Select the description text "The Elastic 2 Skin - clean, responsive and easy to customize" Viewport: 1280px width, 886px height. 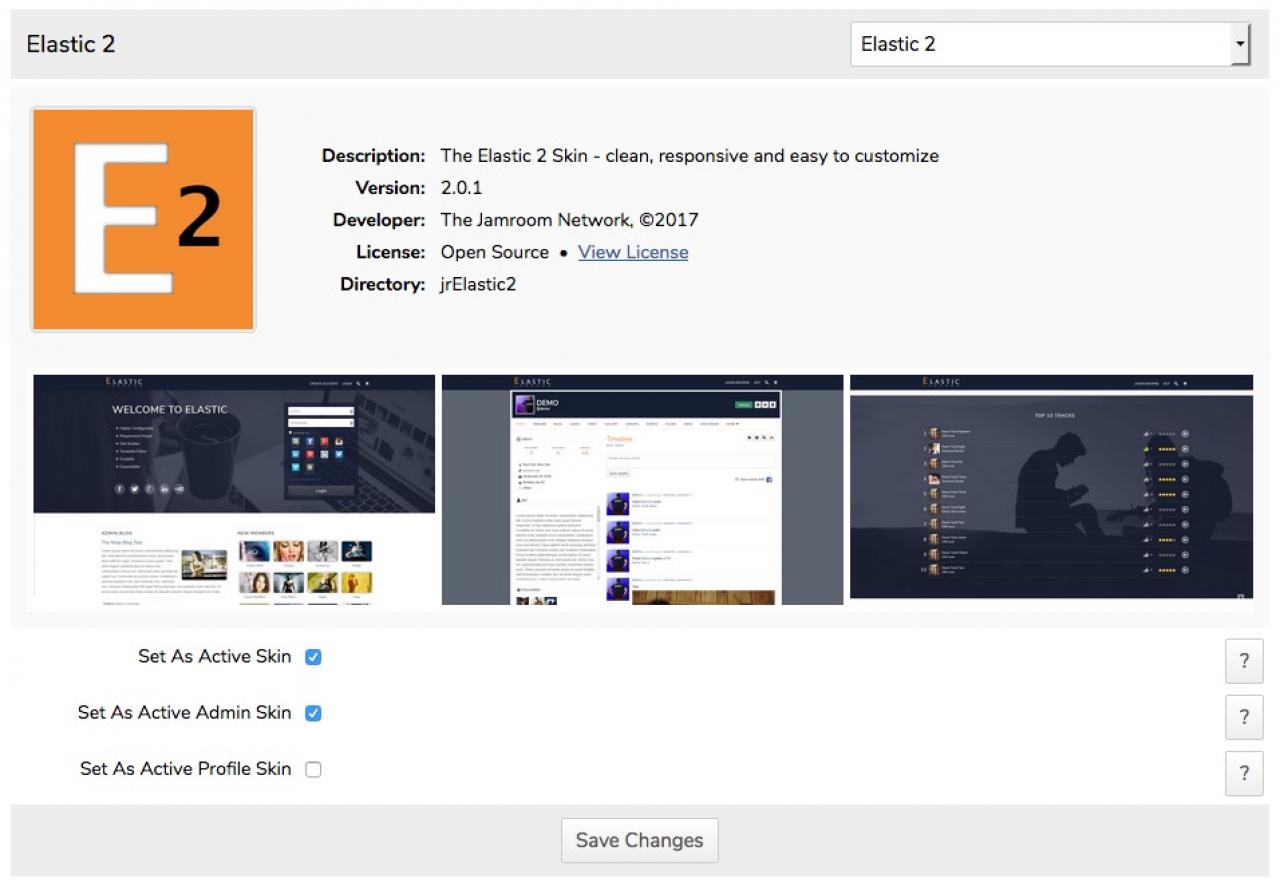point(690,156)
